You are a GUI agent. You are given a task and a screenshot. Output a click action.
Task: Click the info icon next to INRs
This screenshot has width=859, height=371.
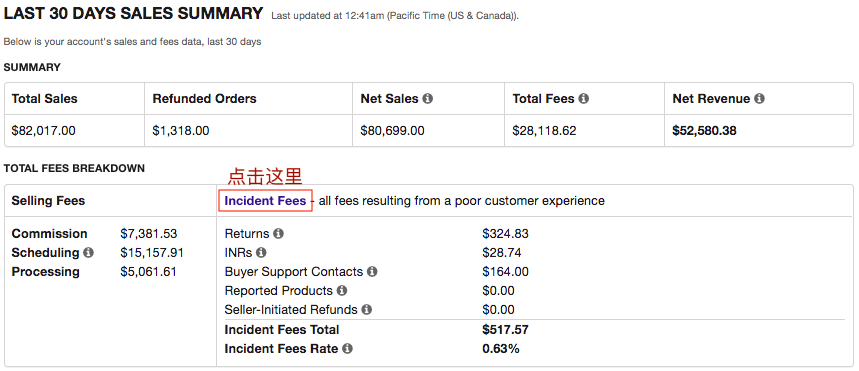[261, 253]
